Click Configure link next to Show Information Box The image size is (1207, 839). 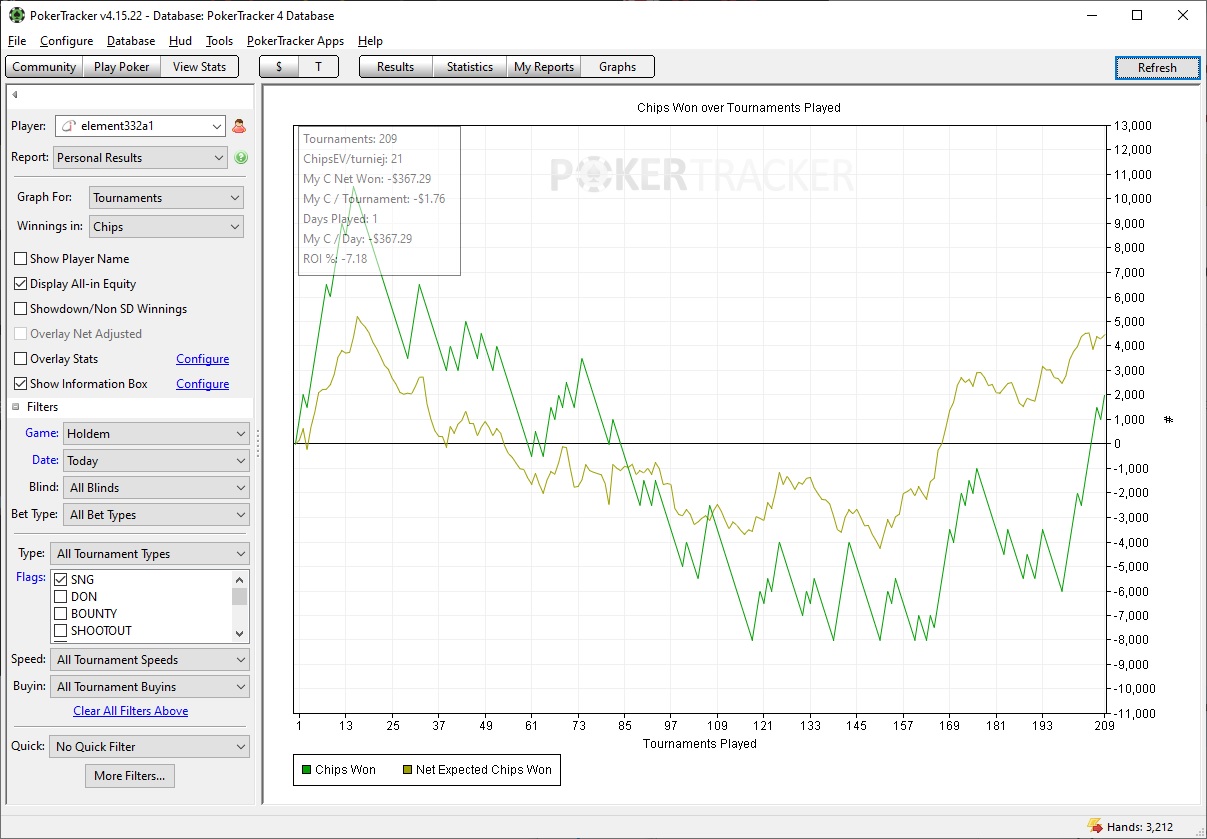(x=203, y=384)
